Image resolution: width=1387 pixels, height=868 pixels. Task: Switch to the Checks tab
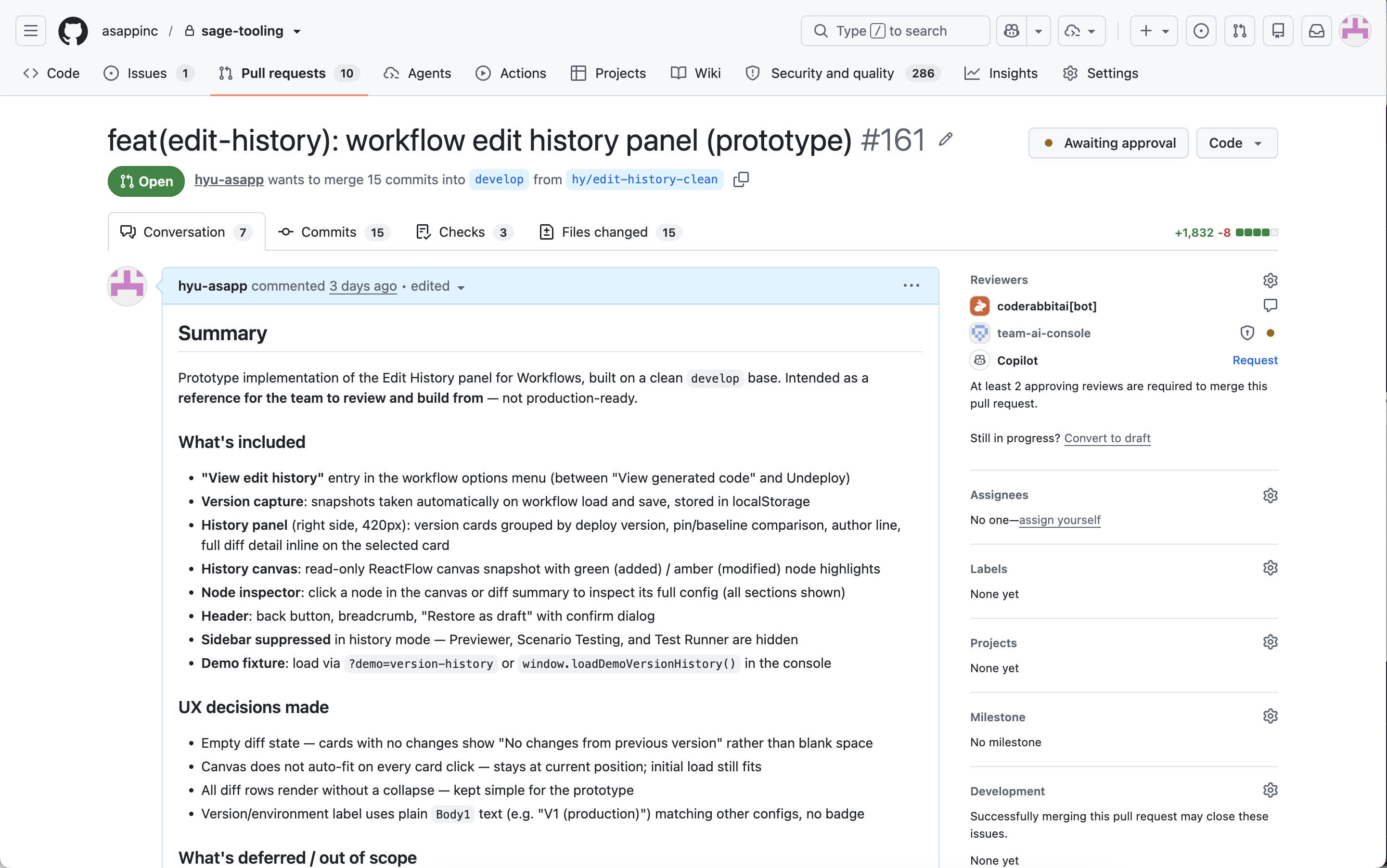[465, 232]
